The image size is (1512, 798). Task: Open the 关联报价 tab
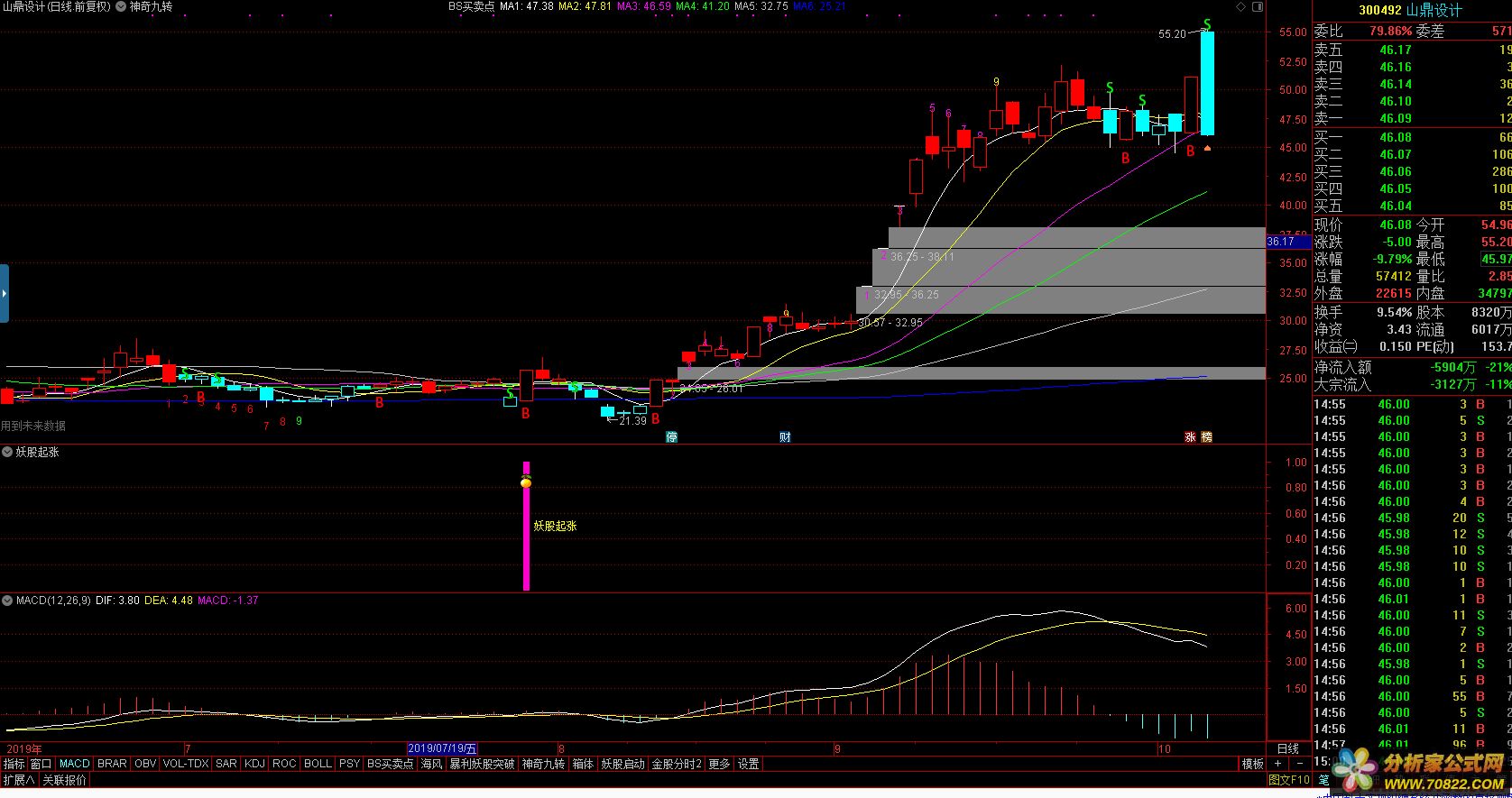(x=64, y=780)
